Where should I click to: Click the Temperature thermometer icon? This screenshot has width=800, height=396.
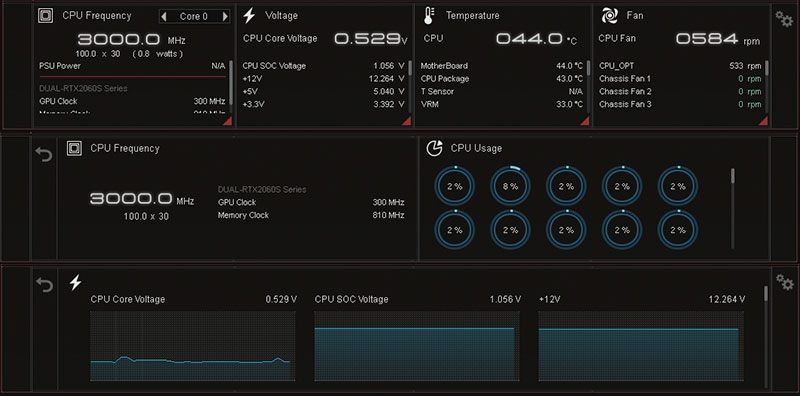tap(429, 16)
